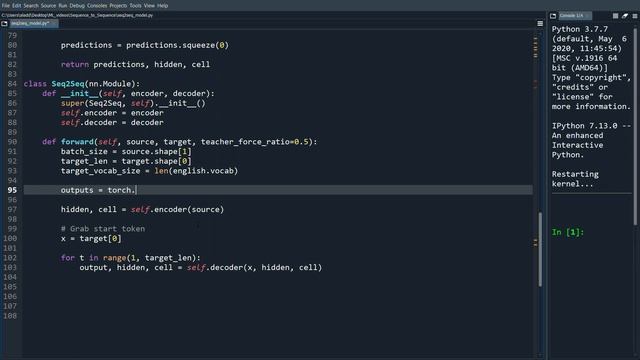Click 'self.decoder = decoder' line
640x360 pixels.
tap(112, 122)
